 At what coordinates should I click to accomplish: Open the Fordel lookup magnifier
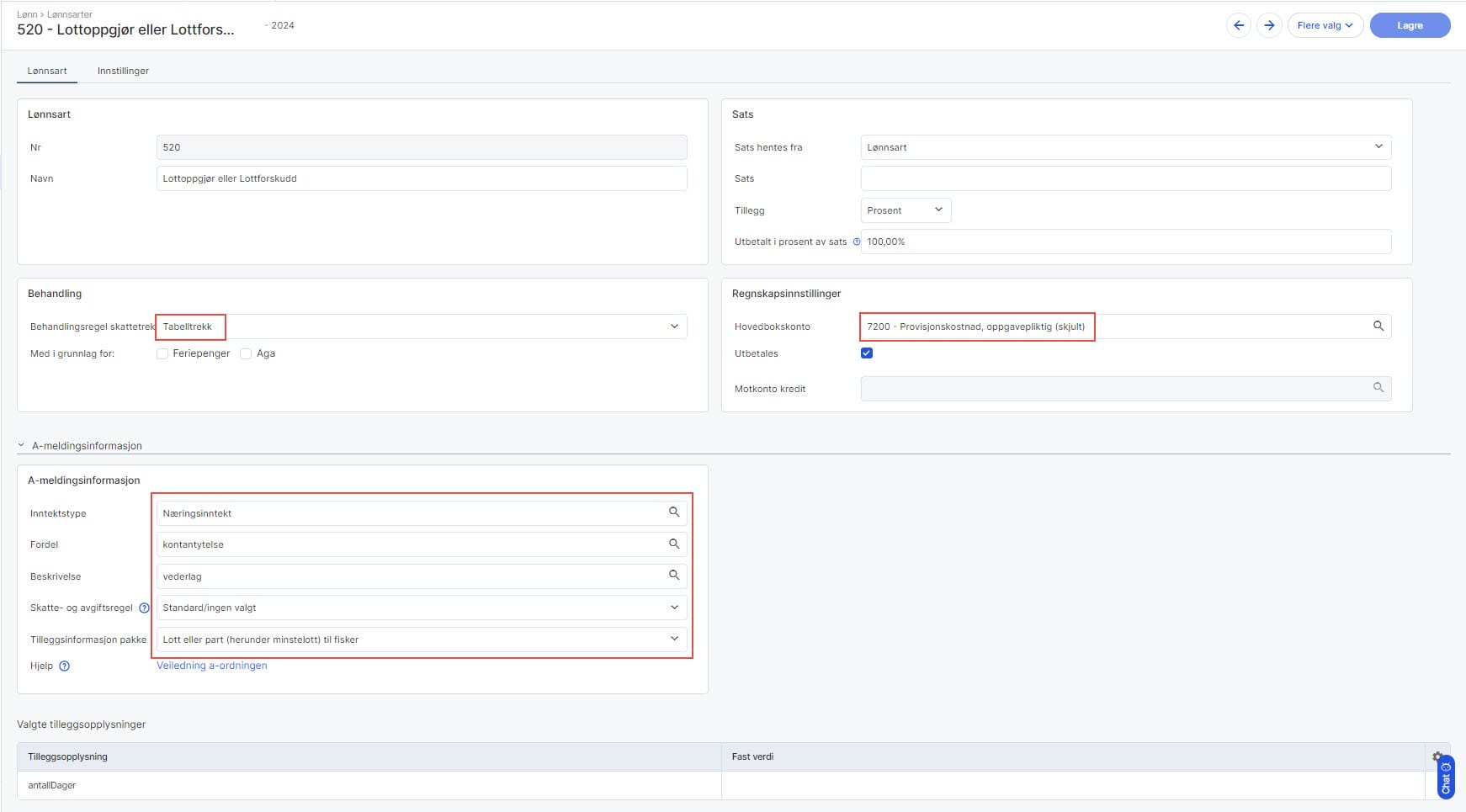coord(673,544)
